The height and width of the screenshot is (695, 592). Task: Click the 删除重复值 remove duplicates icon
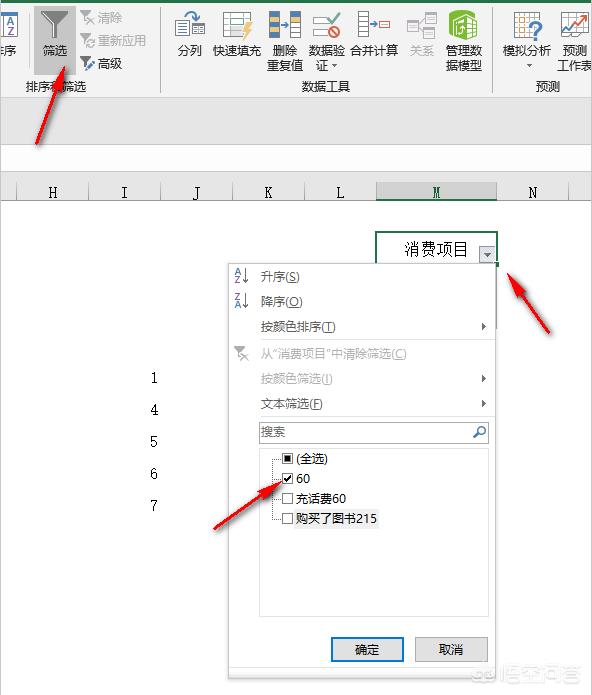pos(284,24)
